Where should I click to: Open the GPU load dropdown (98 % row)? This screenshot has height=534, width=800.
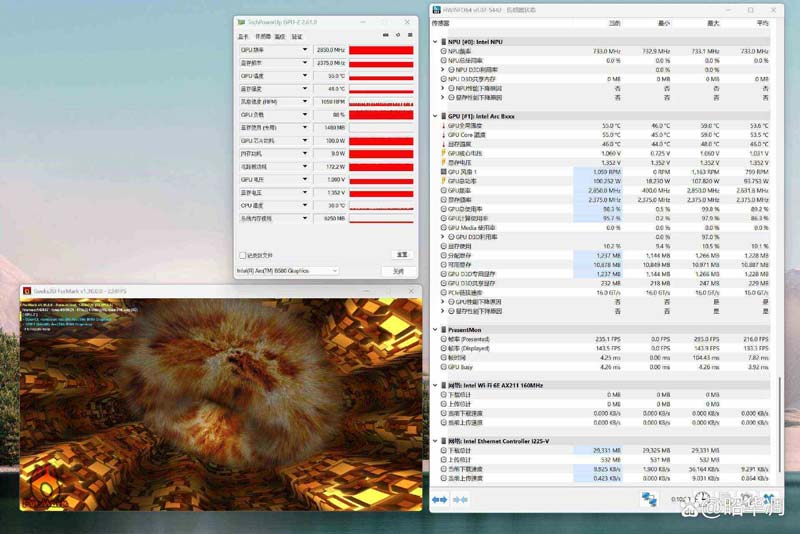[x=305, y=115]
